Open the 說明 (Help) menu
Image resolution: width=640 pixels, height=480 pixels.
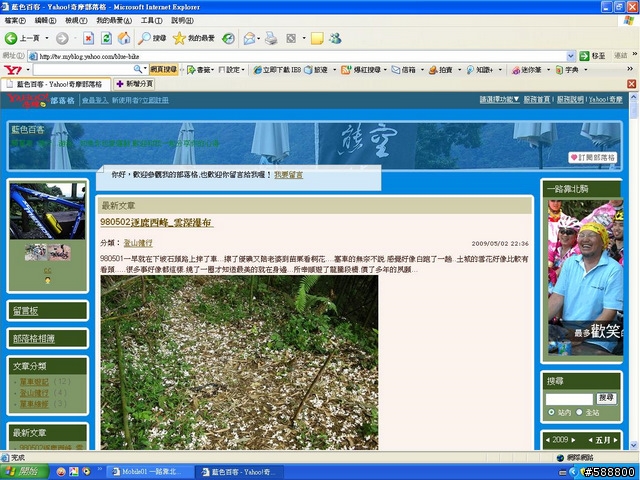click(x=182, y=20)
